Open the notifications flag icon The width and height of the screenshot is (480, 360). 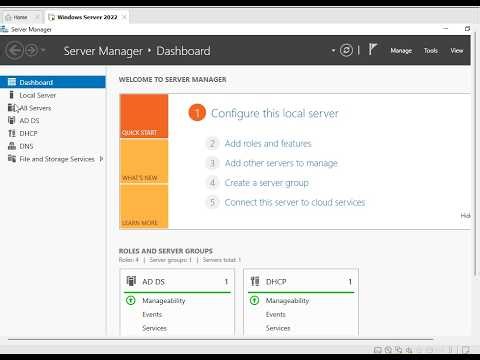pyautogui.click(x=373, y=50)
